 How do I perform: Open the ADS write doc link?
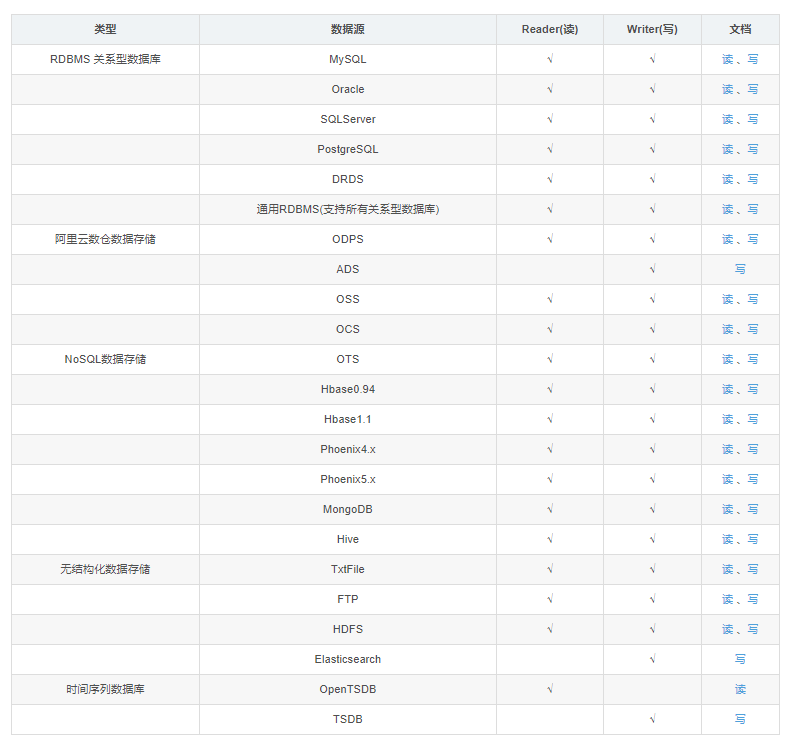tap(740, 269)
